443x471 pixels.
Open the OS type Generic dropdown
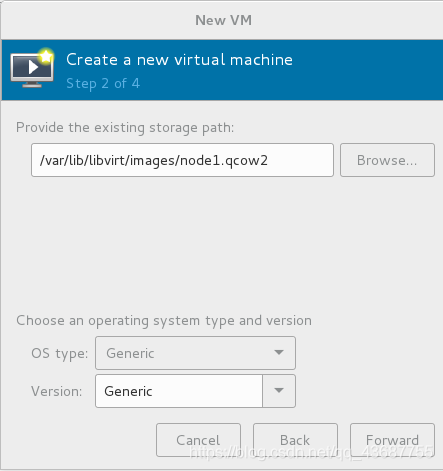tap(195, 353)
